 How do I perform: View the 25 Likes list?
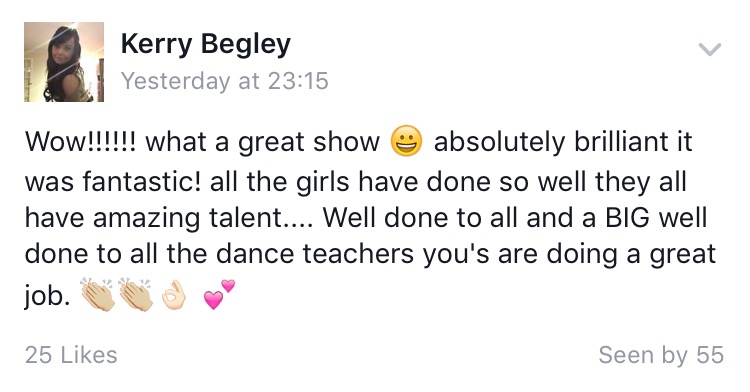(x=71, y=355)
